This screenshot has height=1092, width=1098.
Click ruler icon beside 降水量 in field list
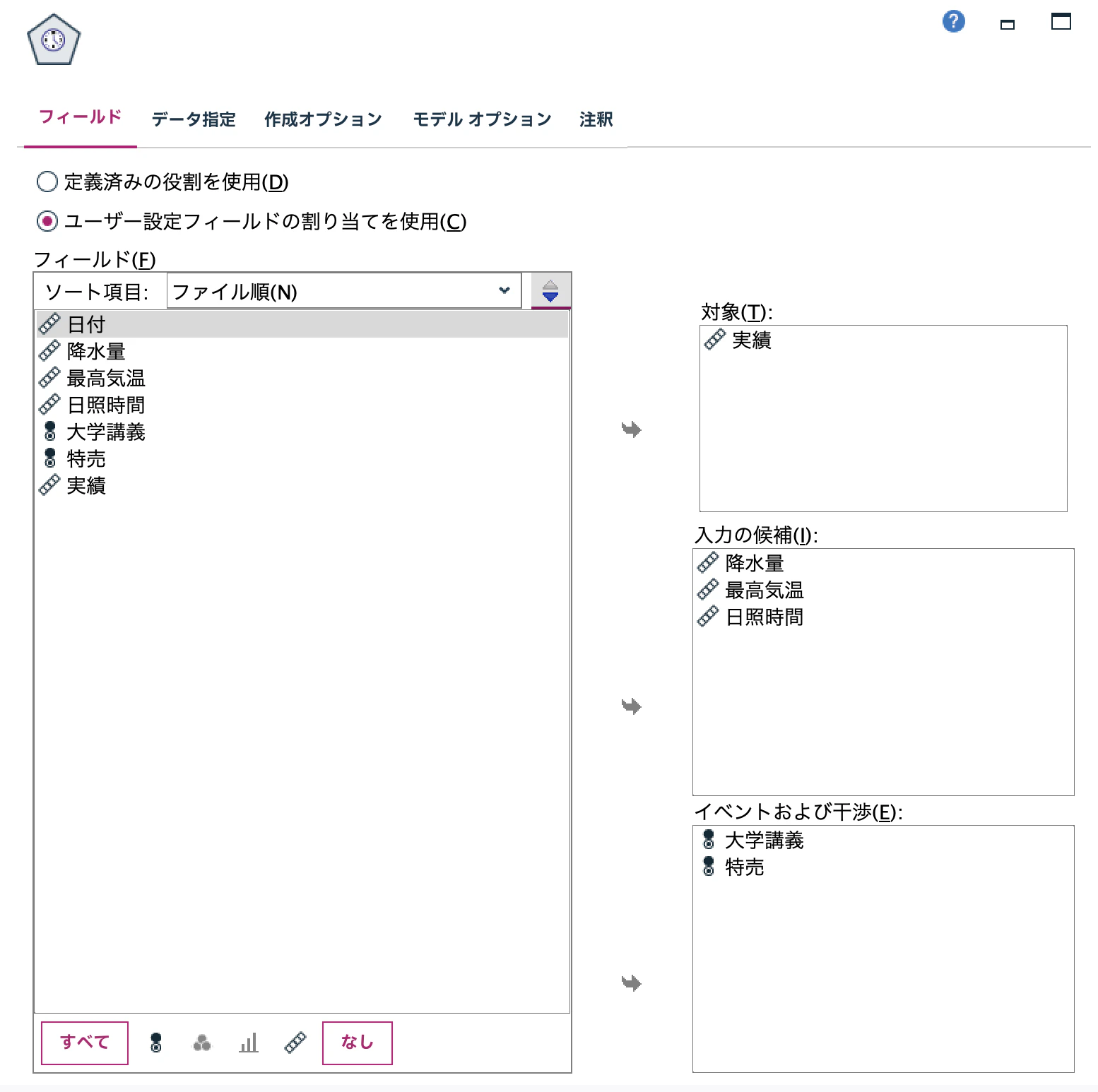(49, 351)
